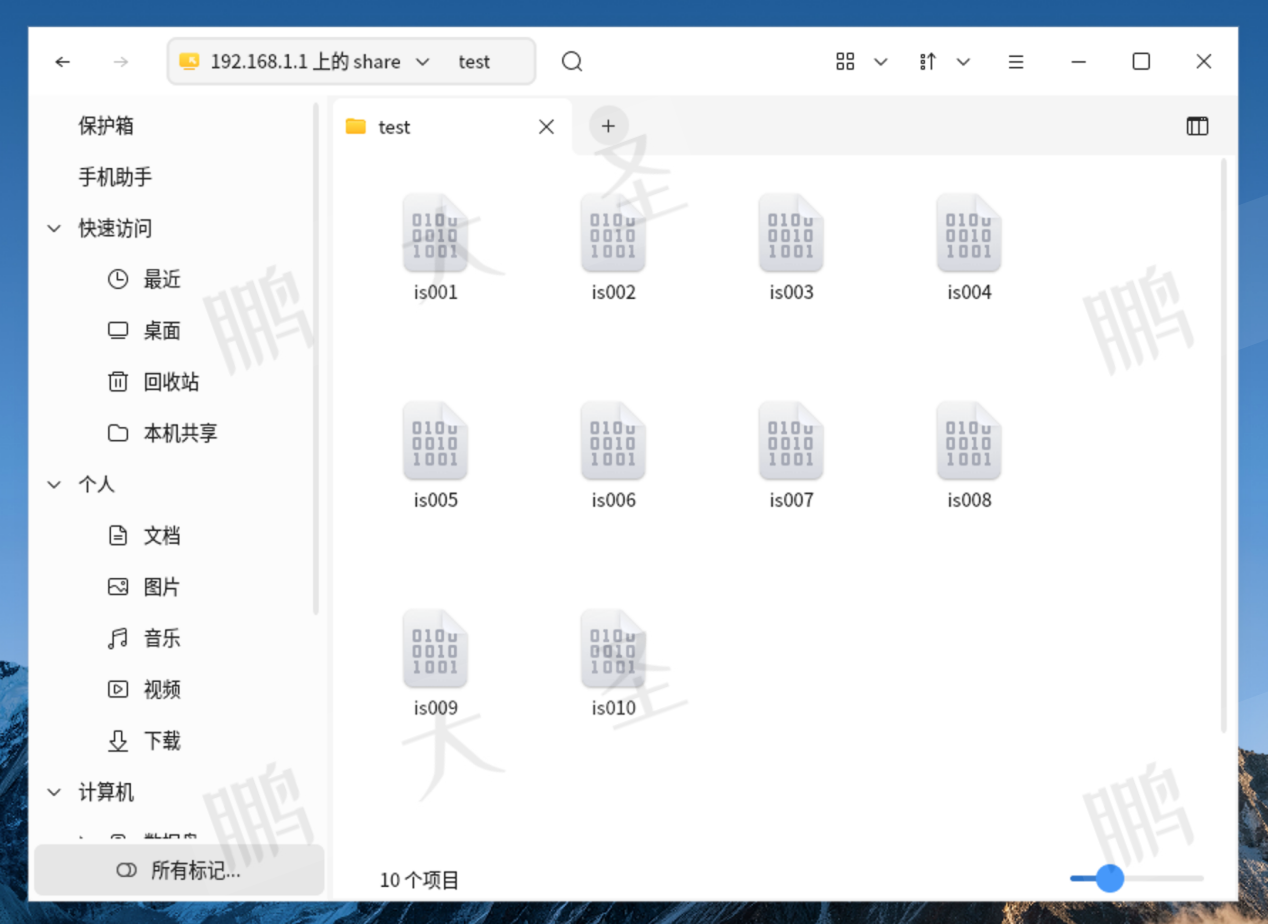Maximize the file manager window

point(1141,62)
